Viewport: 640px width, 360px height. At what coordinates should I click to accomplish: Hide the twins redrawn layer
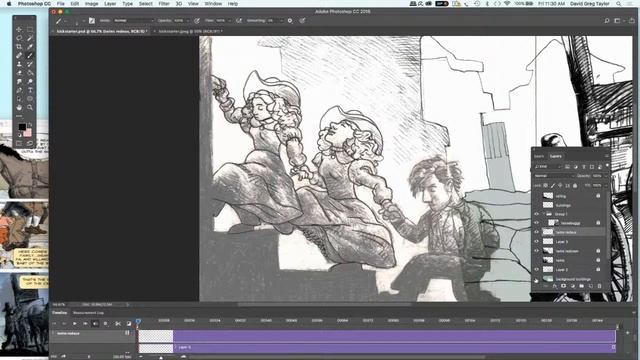point(536,251)
